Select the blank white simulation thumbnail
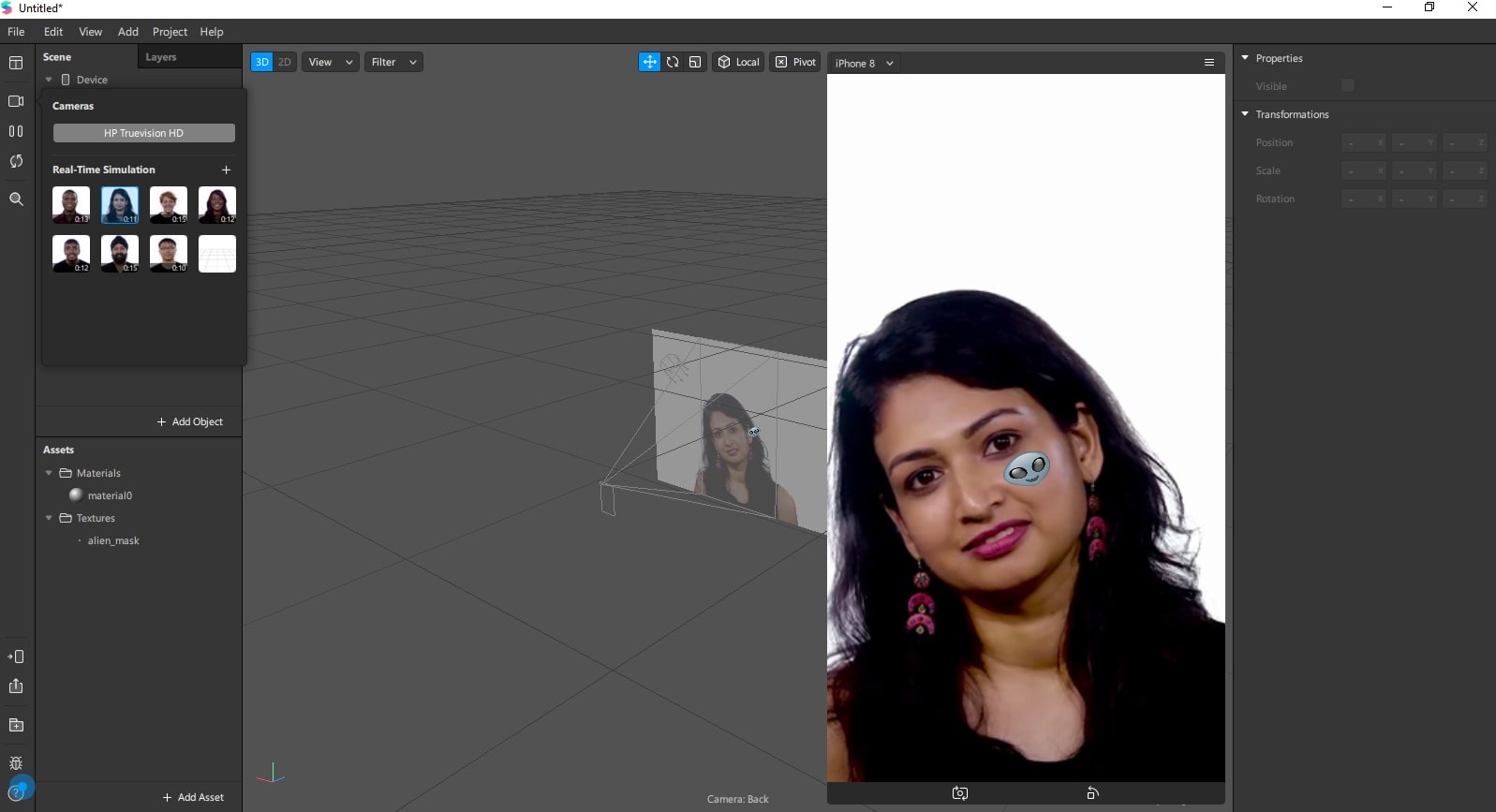 point(217,253)
